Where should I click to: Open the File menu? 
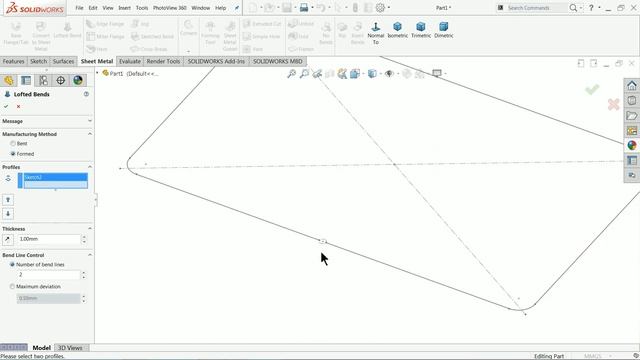point(79,8)
